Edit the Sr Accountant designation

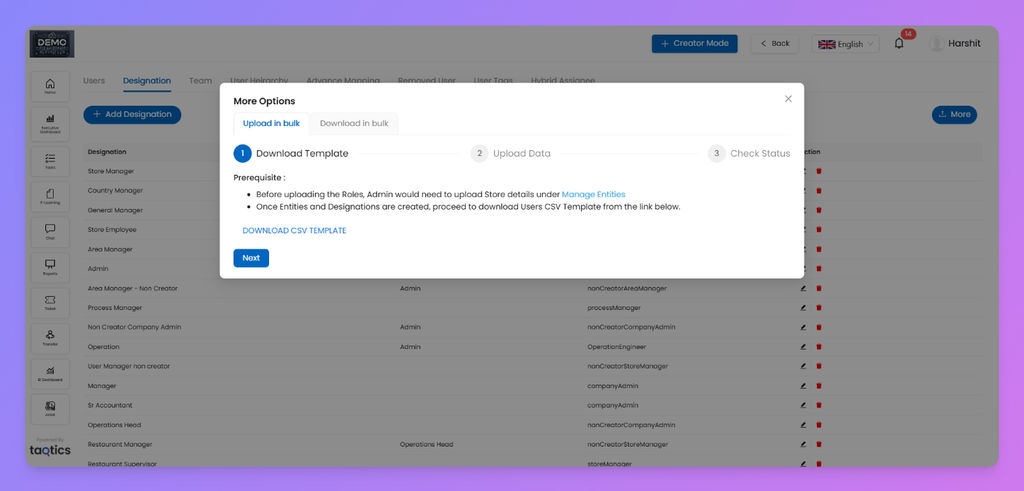click(x=803, y=405)
